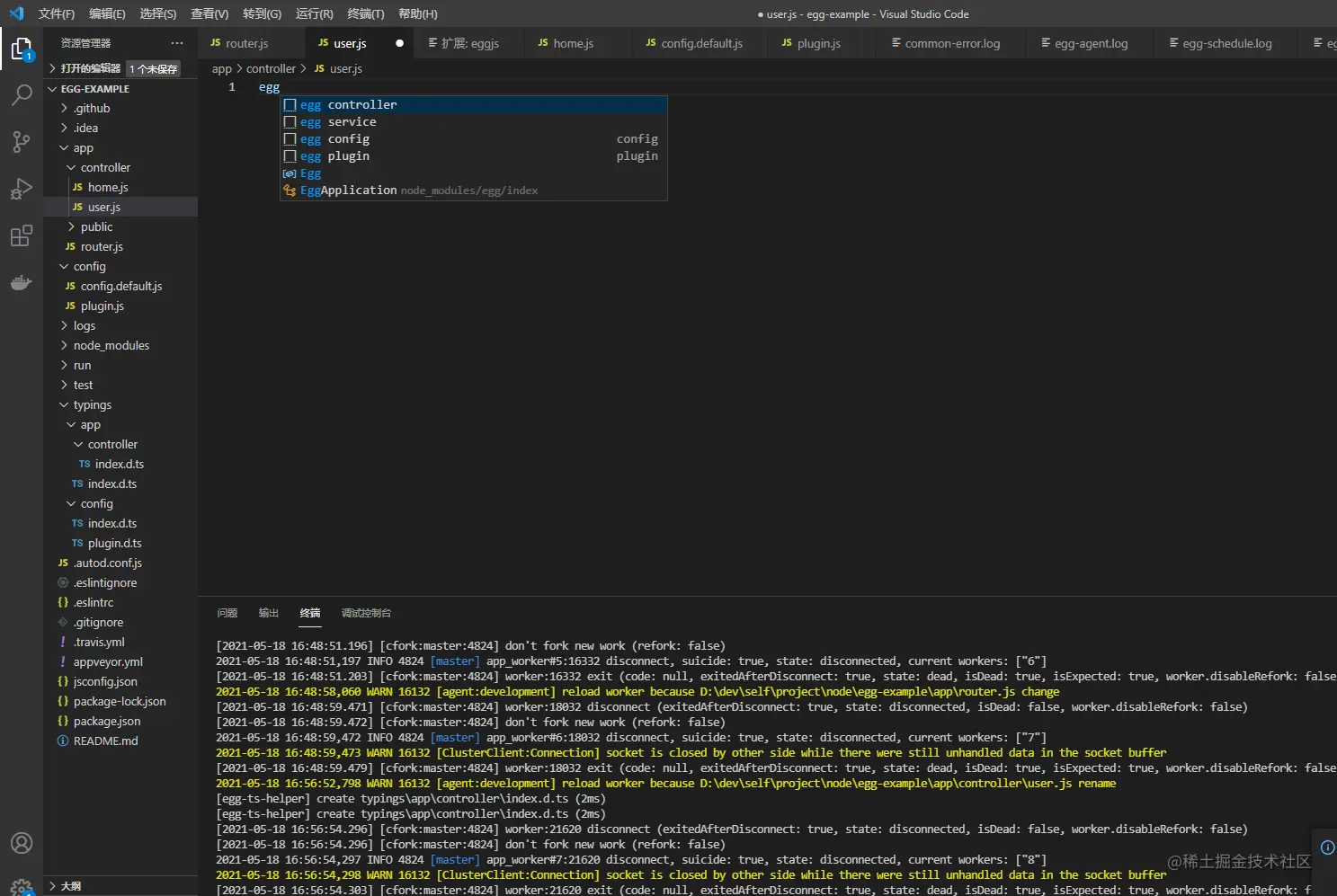Open the 选择(S) menu
This screenshot has width=1337, height=896.
coord(158,13)
